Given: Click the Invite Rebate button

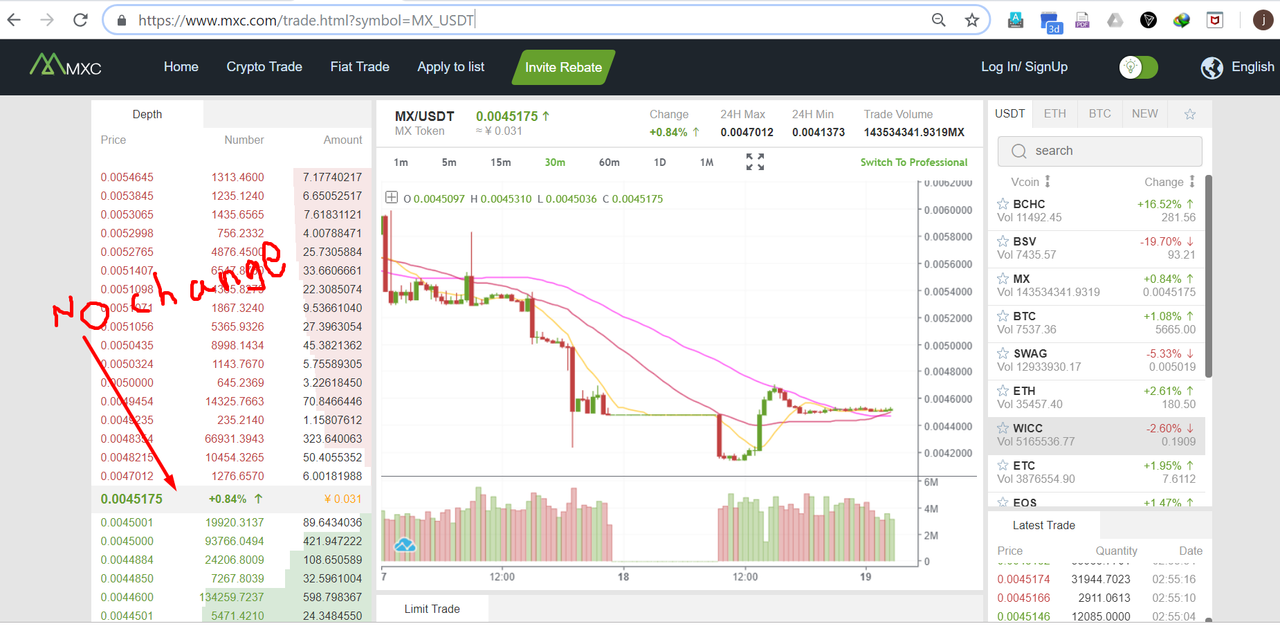Looking at the screenshot, I should [563, 67].
